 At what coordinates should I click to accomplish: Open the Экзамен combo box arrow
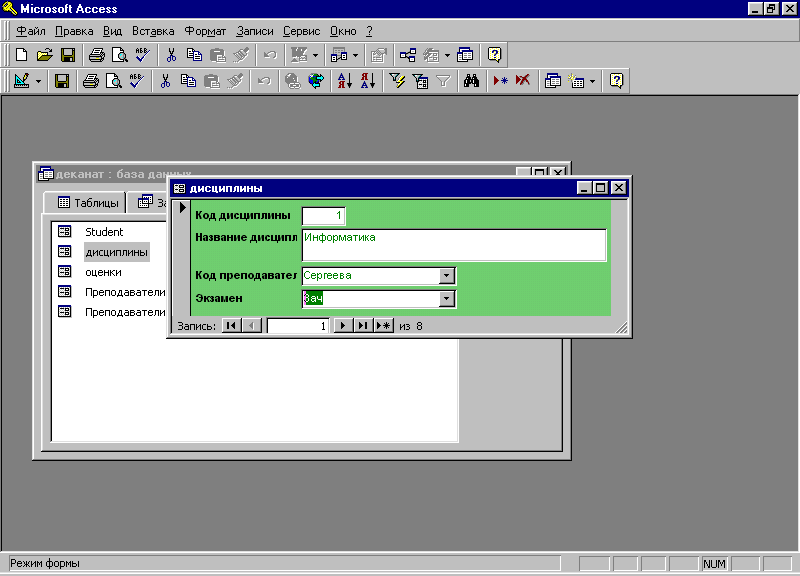pos(446,298)
